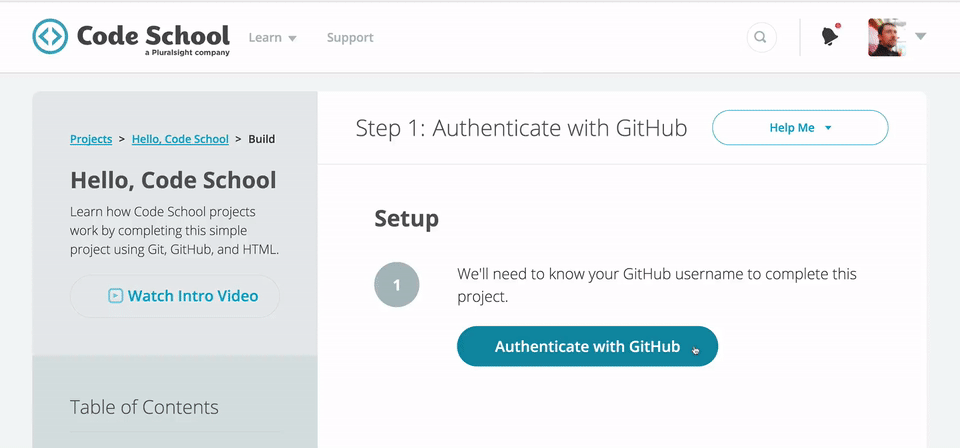960x448 pixels.
Task: Click the 'Learn how Code School projects' description
Action: pos(174,231)
